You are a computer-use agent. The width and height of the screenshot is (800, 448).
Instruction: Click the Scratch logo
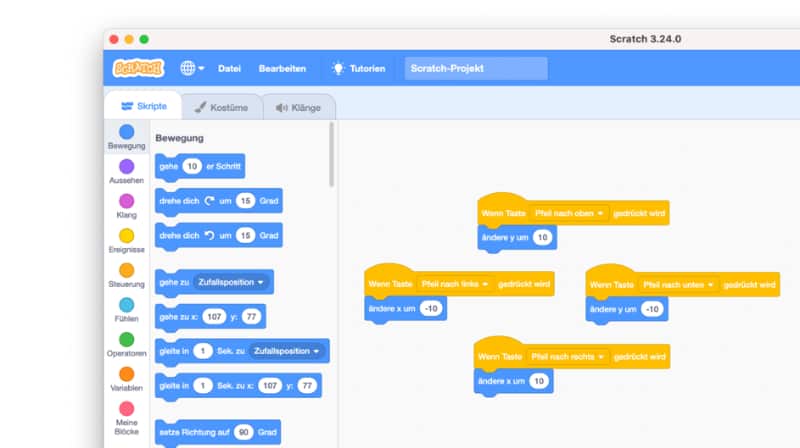tap(138, 68)
